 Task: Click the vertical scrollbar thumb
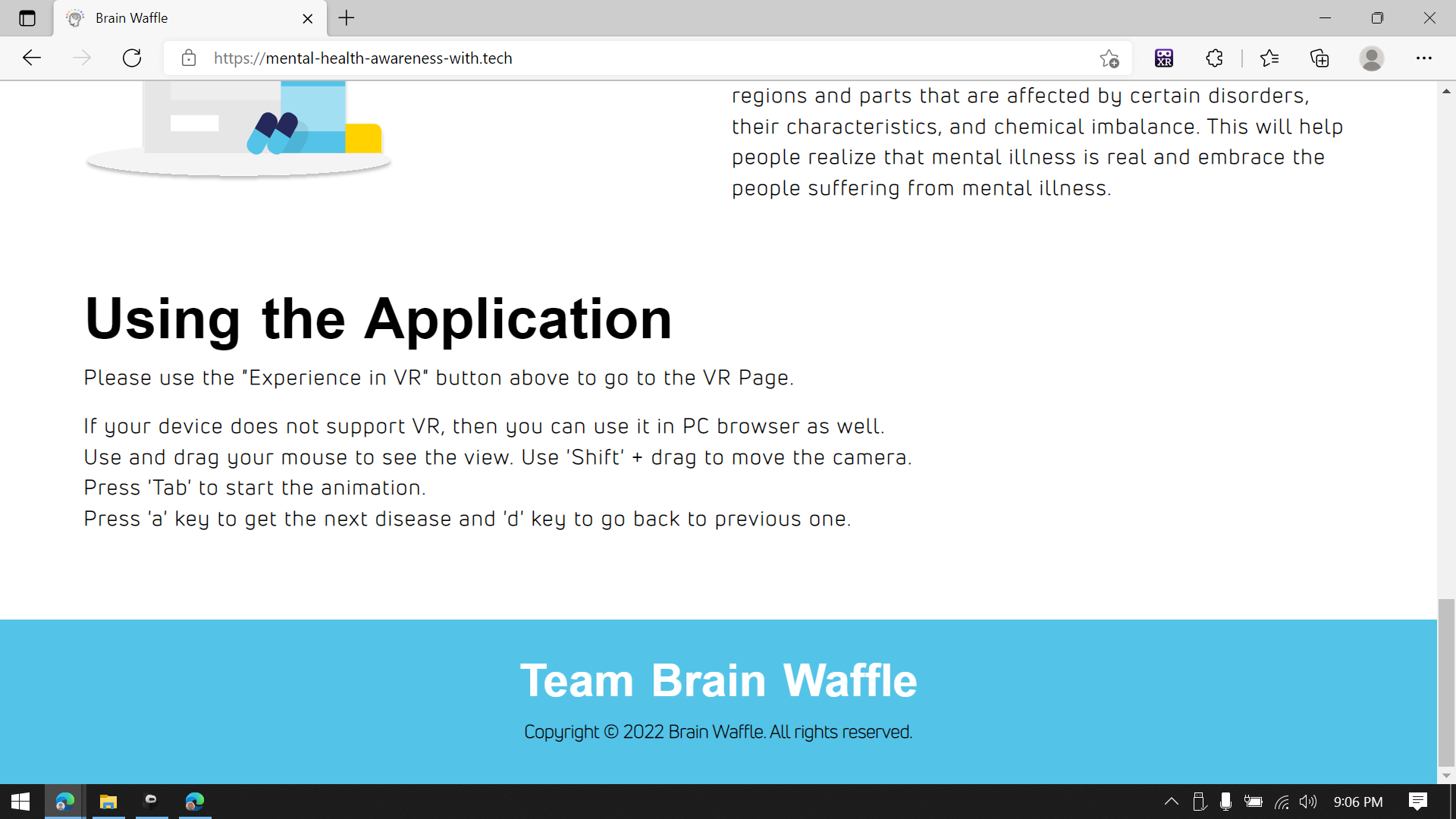(x=1446, y=682)
